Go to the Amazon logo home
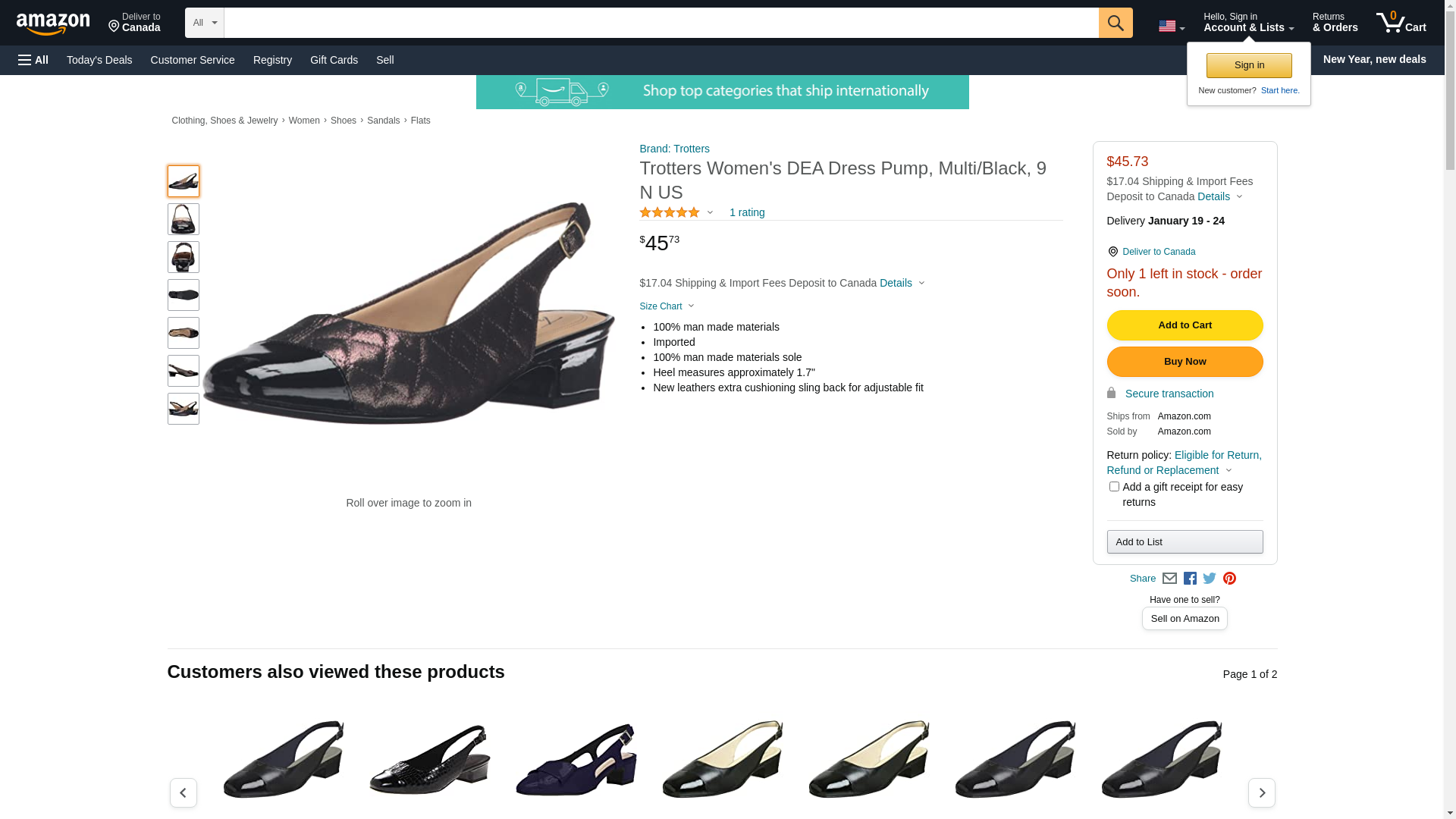 tap(53, 24)
